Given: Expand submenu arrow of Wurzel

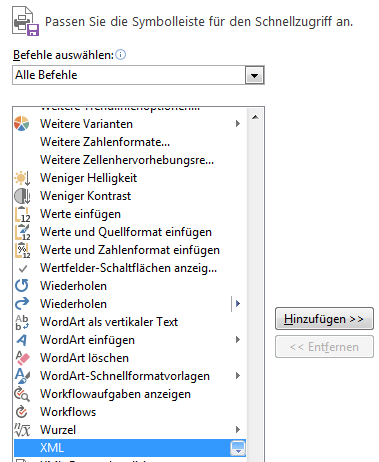Looking at the screenshot, I should [238, 430].
